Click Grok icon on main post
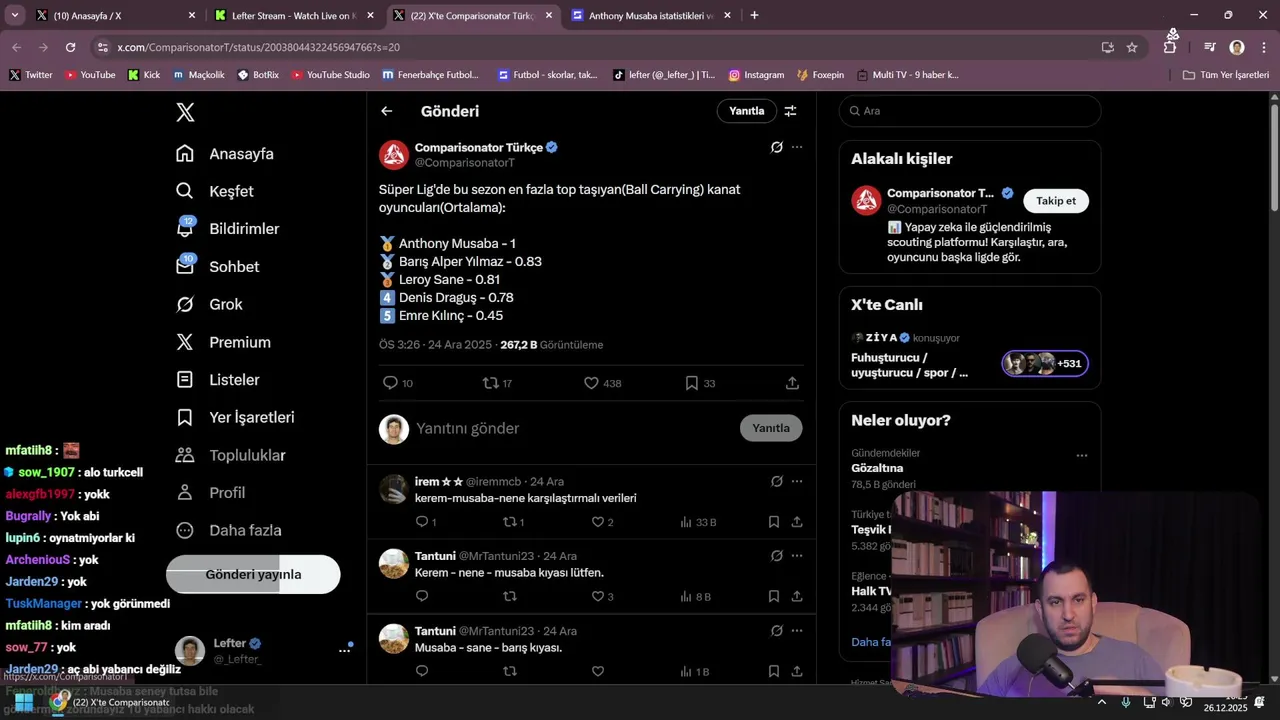Viewport: 1280px width, 720px height. (777, 147)
